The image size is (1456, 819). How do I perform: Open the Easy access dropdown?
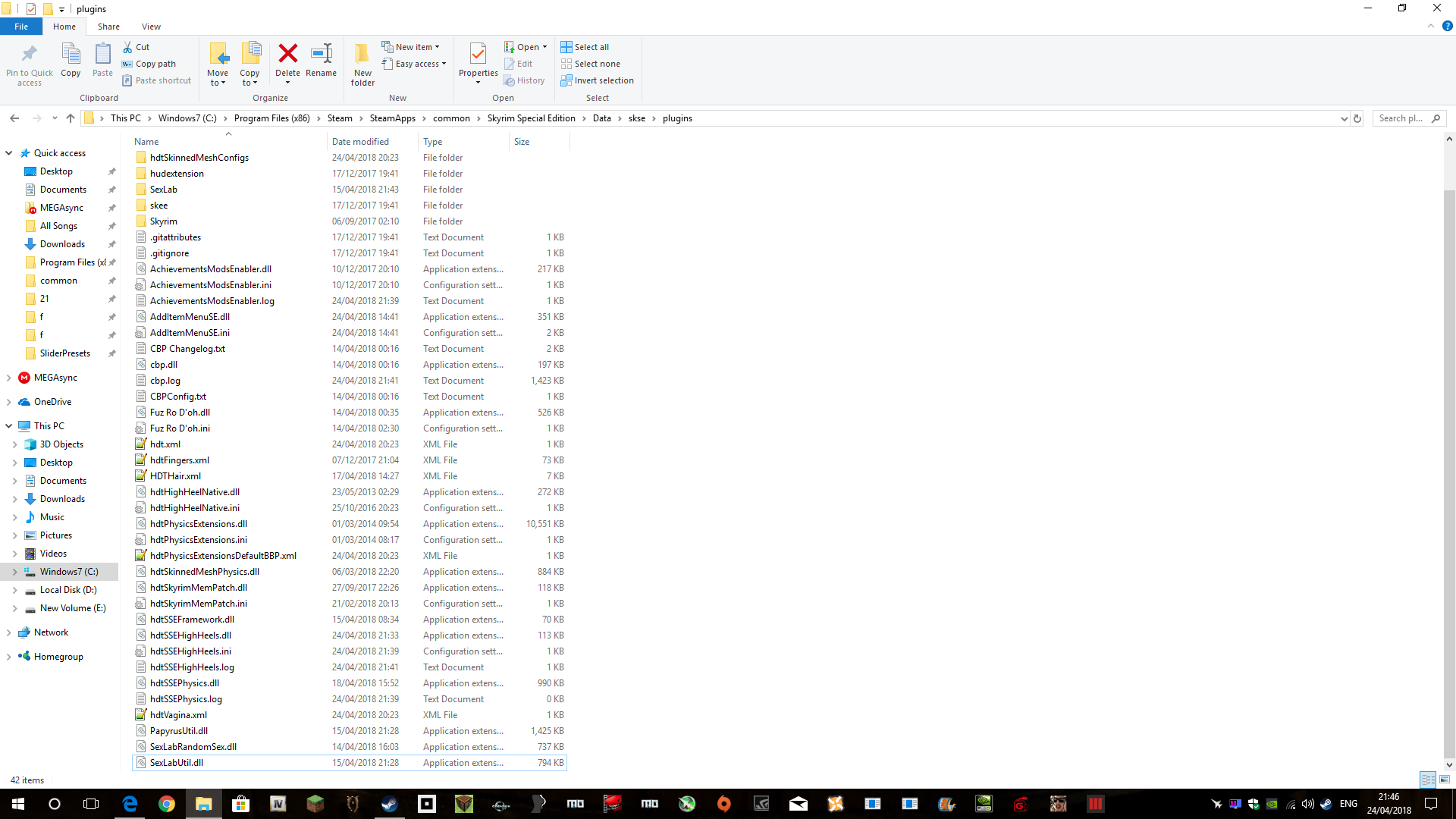pyautogui.click(x=413, y=64)
